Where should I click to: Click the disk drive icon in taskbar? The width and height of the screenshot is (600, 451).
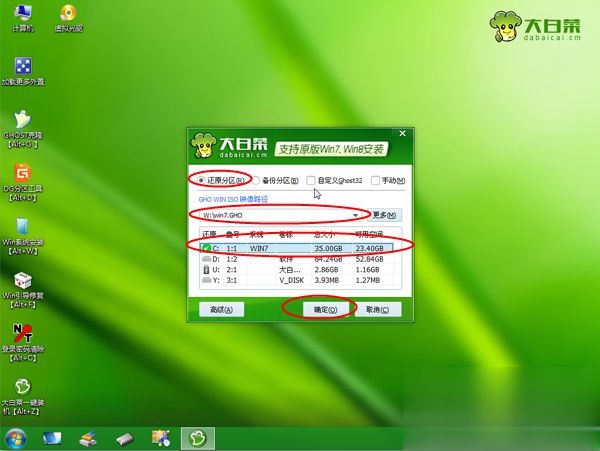coord(125,439)
